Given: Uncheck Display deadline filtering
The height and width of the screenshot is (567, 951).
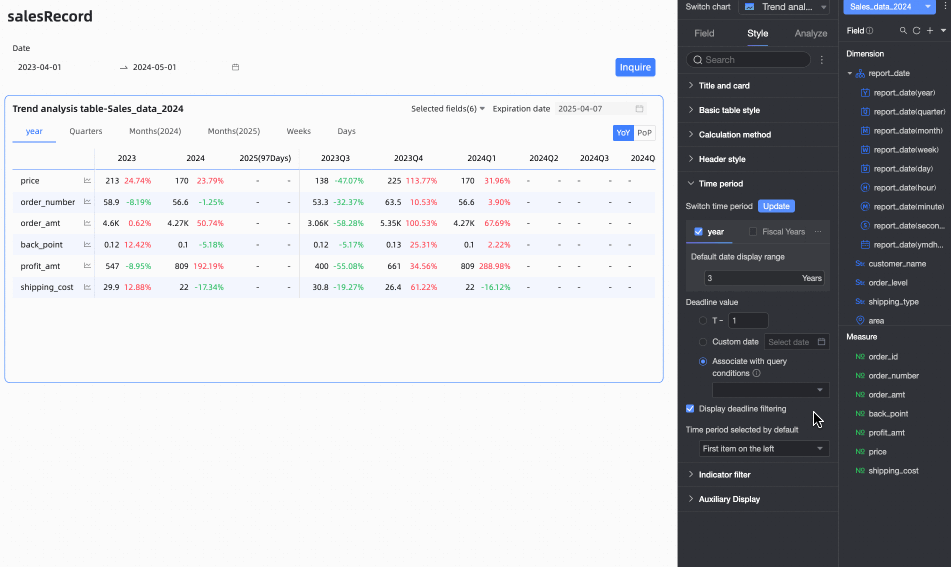Looking at the screenshot, I should (690, 408).
